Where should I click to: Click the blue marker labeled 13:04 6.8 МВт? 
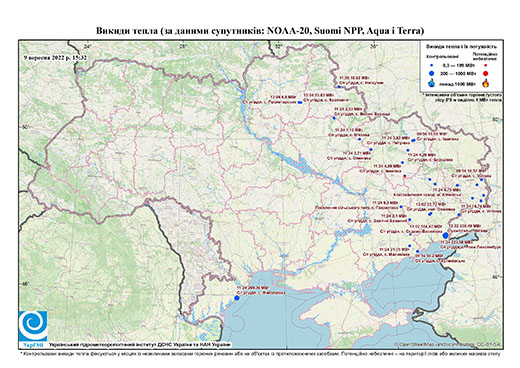299,102
